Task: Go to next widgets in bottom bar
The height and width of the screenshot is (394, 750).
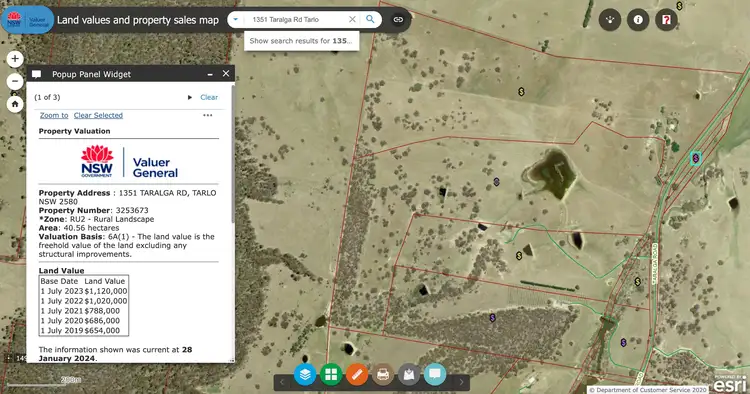Action: click(x=461, y=382)
